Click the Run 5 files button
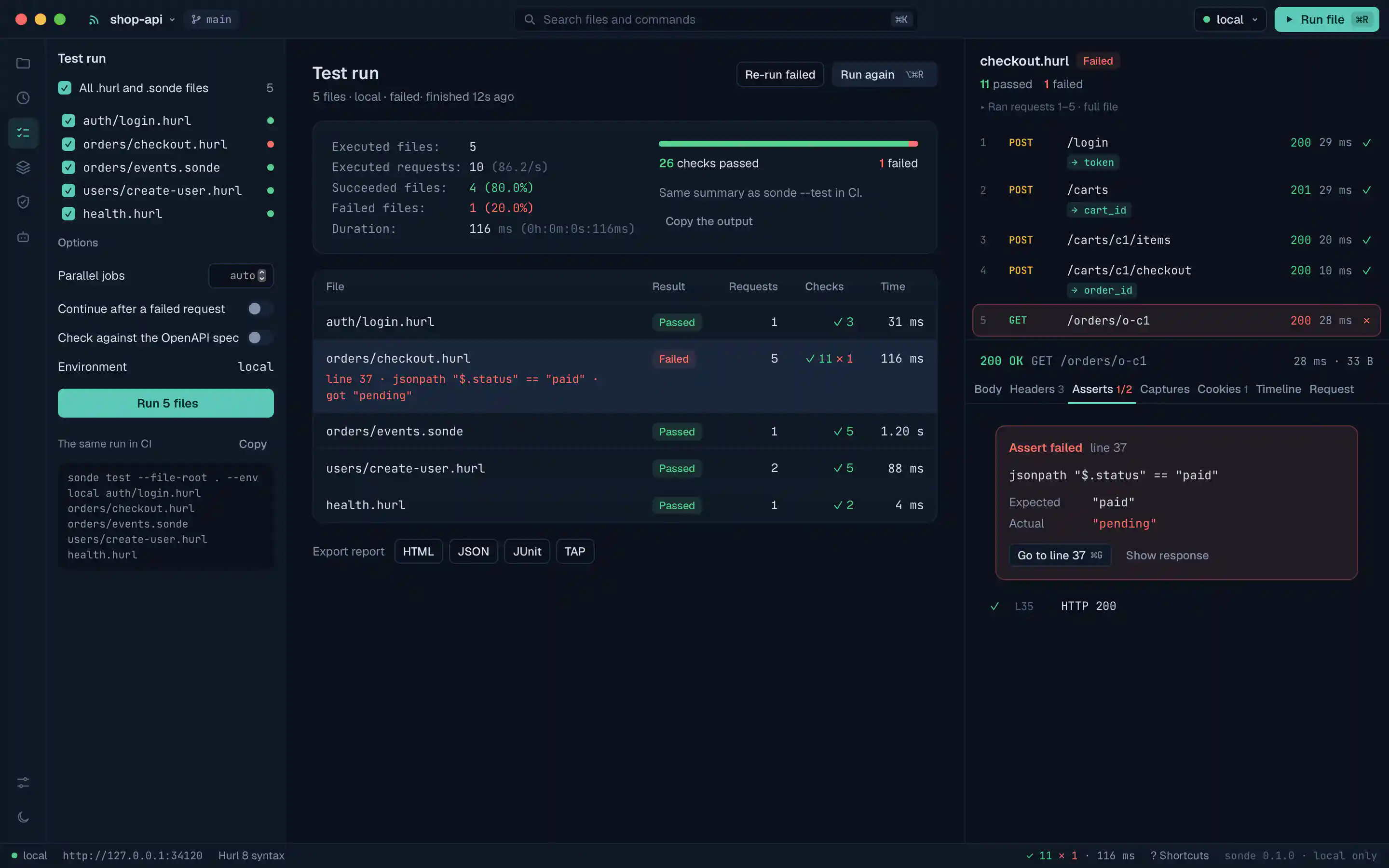 [166, 403]
